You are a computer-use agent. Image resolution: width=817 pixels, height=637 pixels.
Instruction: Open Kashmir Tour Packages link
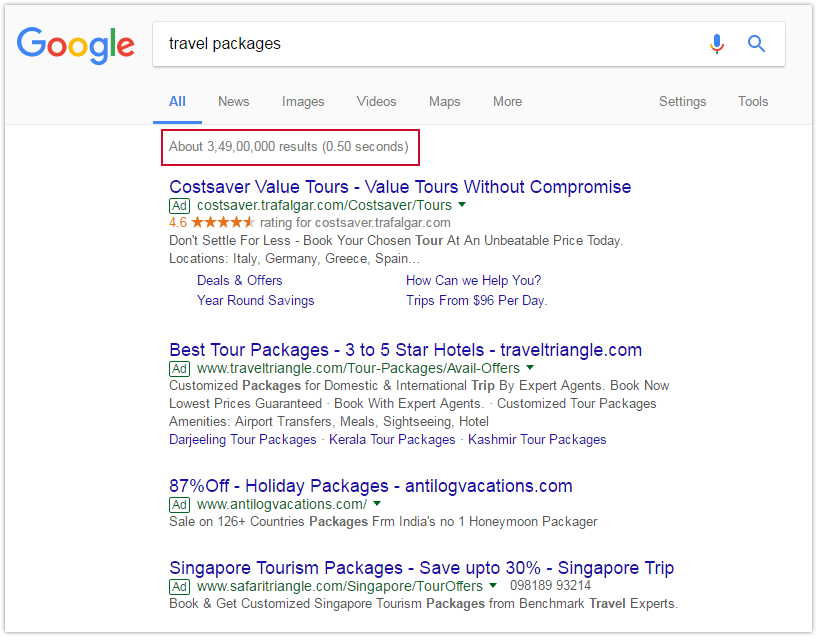coord(537,440)
